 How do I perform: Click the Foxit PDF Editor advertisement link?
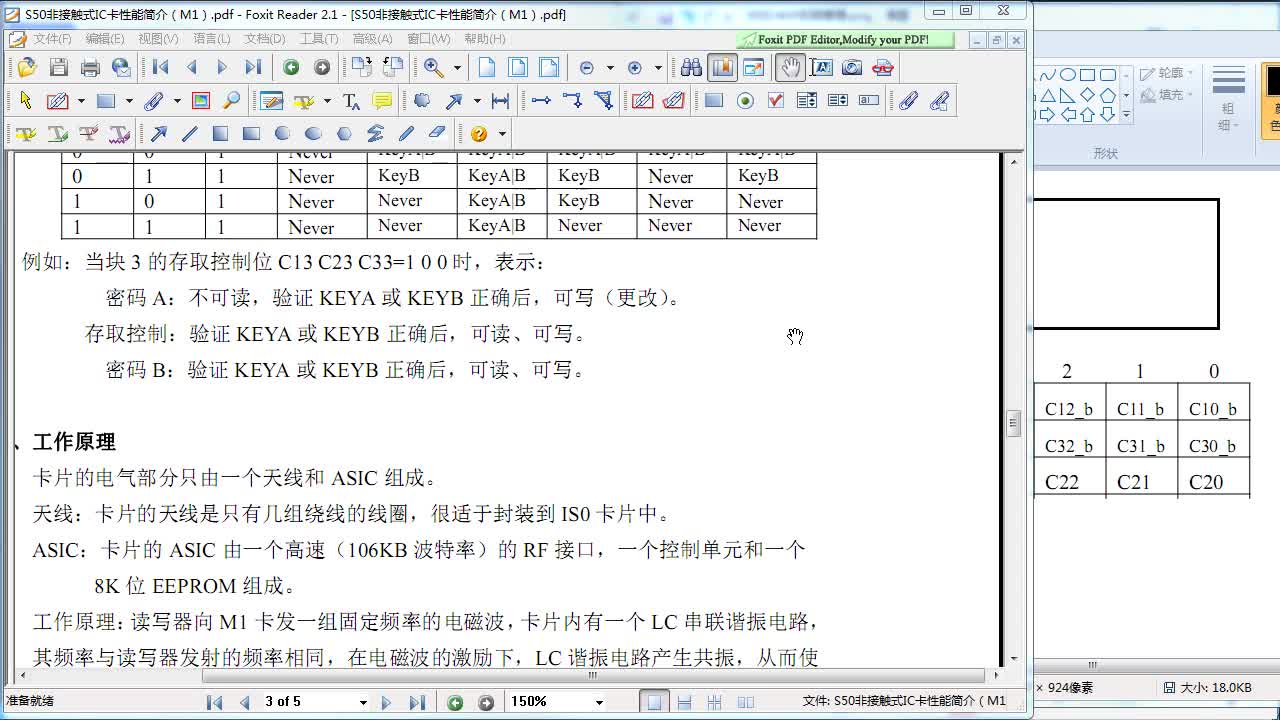[843, 40]
